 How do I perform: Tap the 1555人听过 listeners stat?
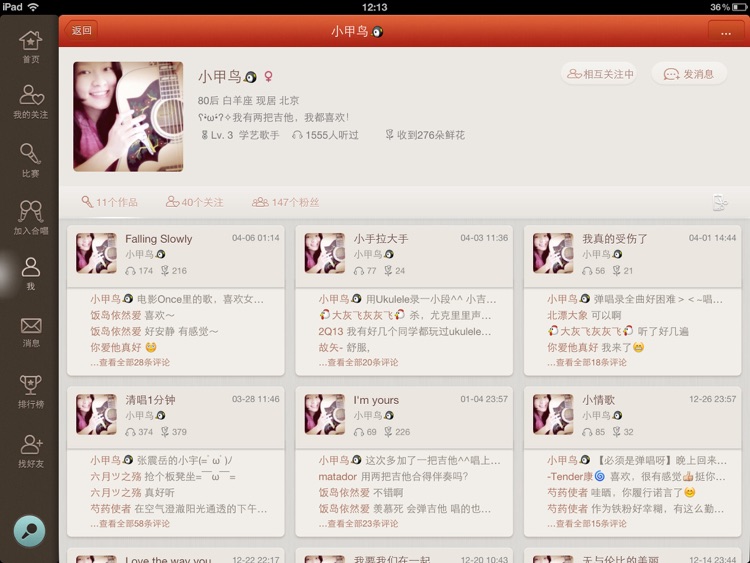click(x=326, y=135)
